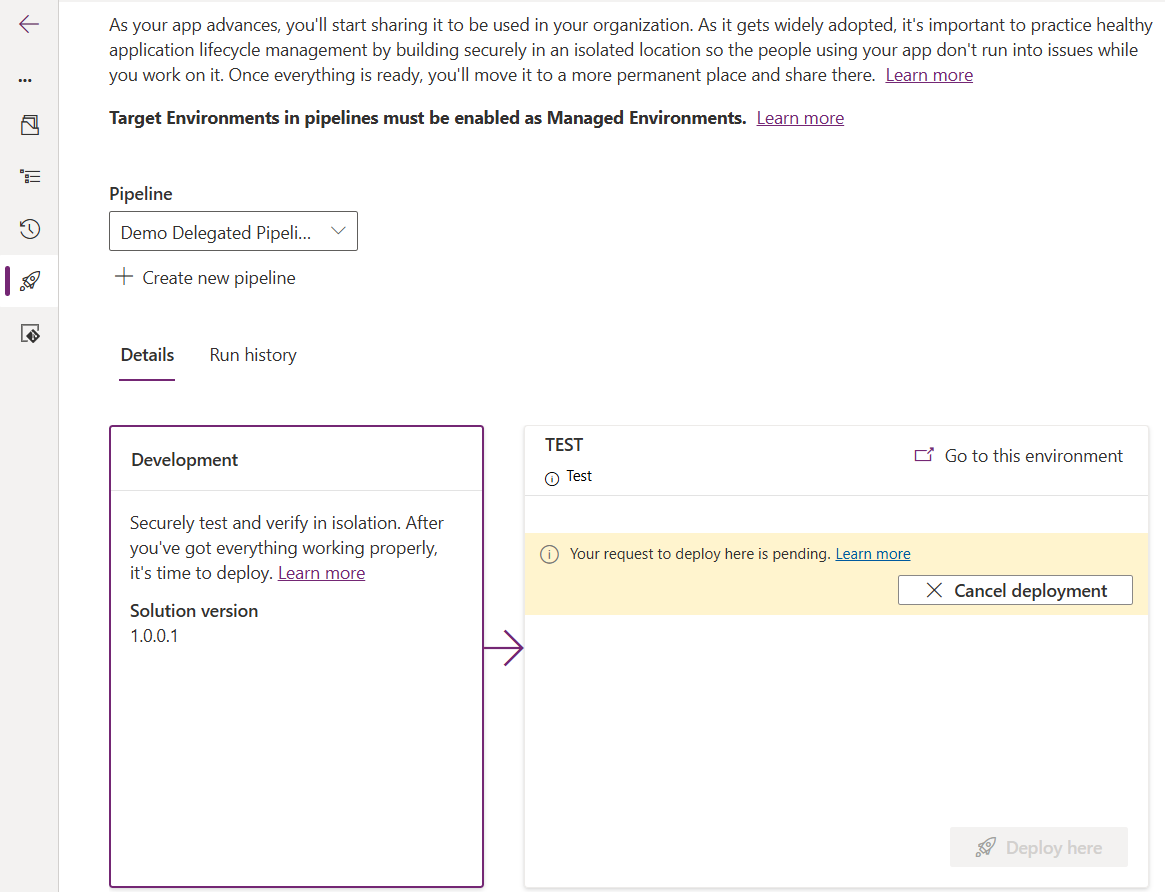Image resolution: width=1165 pixels, height=892 pixels.
Task: Select the Details tab
Action: pos(147,355)
